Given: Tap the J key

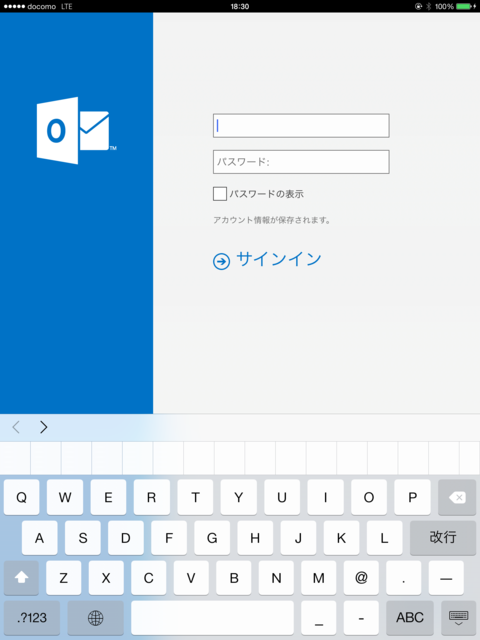Looking at the screenshot, I should (x=298, y=538).
